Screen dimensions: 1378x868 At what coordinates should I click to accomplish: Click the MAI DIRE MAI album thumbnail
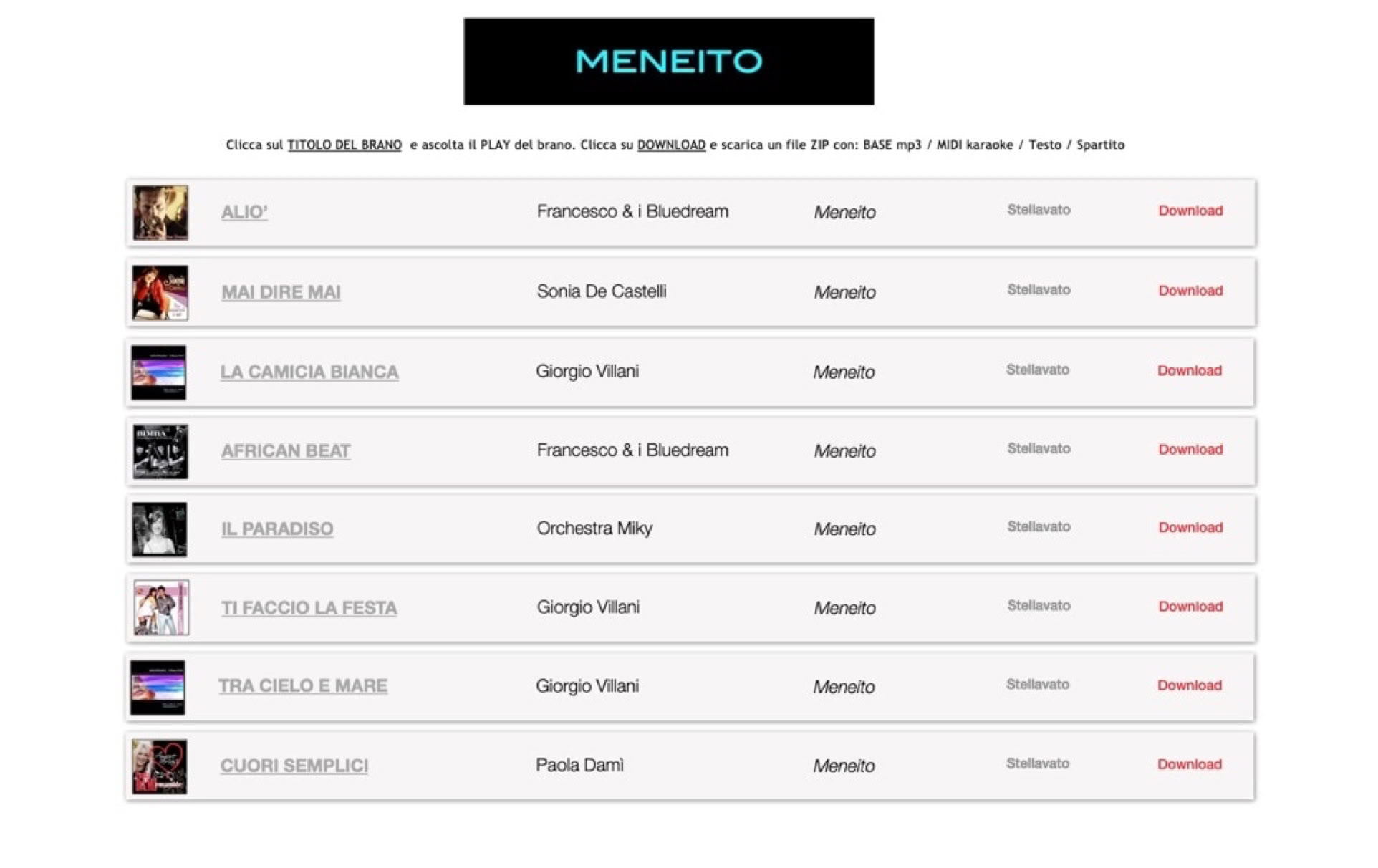coord(160,293)
